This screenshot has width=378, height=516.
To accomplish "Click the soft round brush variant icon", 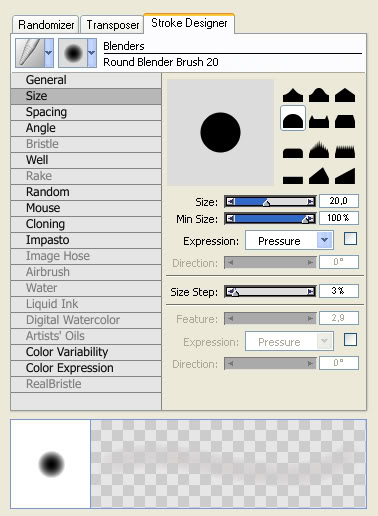I will point(73,53).
